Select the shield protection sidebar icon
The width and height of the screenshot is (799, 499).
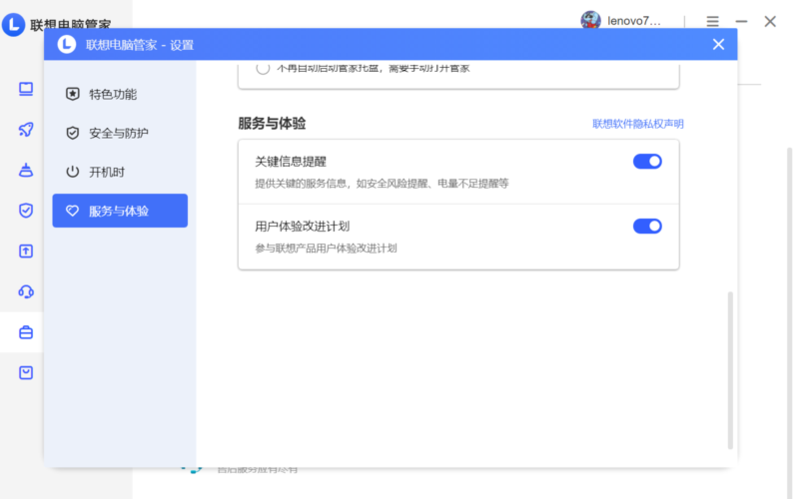26,210
